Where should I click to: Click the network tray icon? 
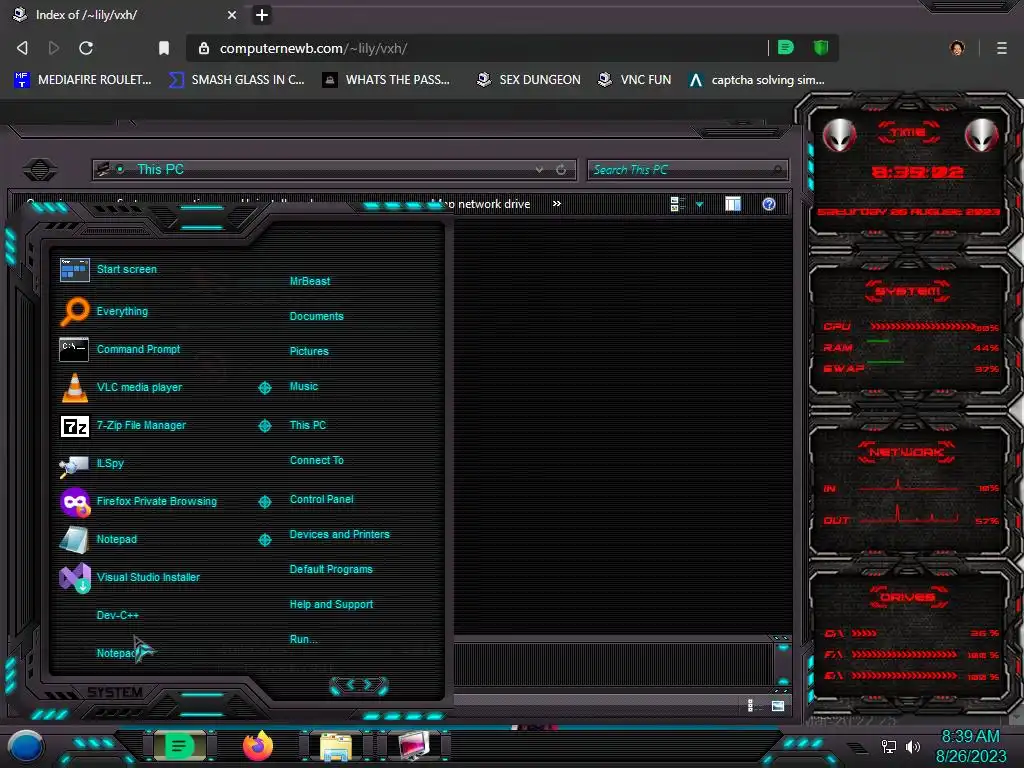coord(888,746)
